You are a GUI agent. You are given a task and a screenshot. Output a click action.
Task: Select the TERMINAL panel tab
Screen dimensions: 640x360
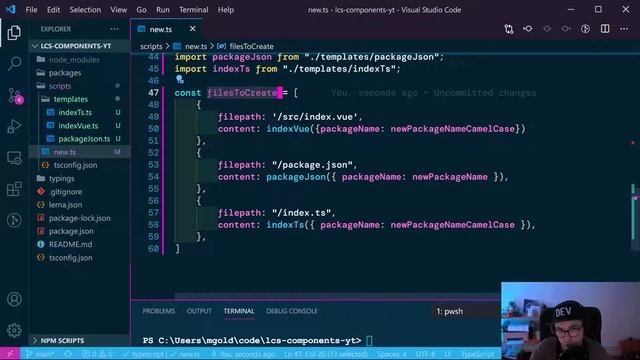239,311
